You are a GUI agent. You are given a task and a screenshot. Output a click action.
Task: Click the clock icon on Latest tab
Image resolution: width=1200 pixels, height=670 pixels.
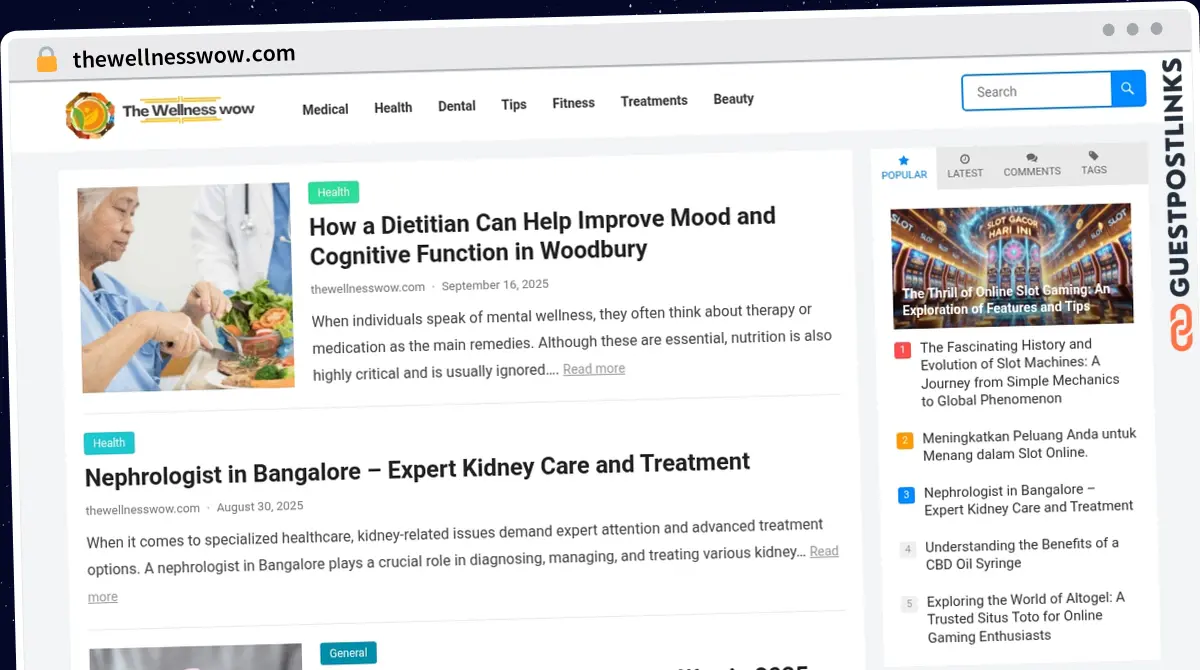tap(965, 159)
